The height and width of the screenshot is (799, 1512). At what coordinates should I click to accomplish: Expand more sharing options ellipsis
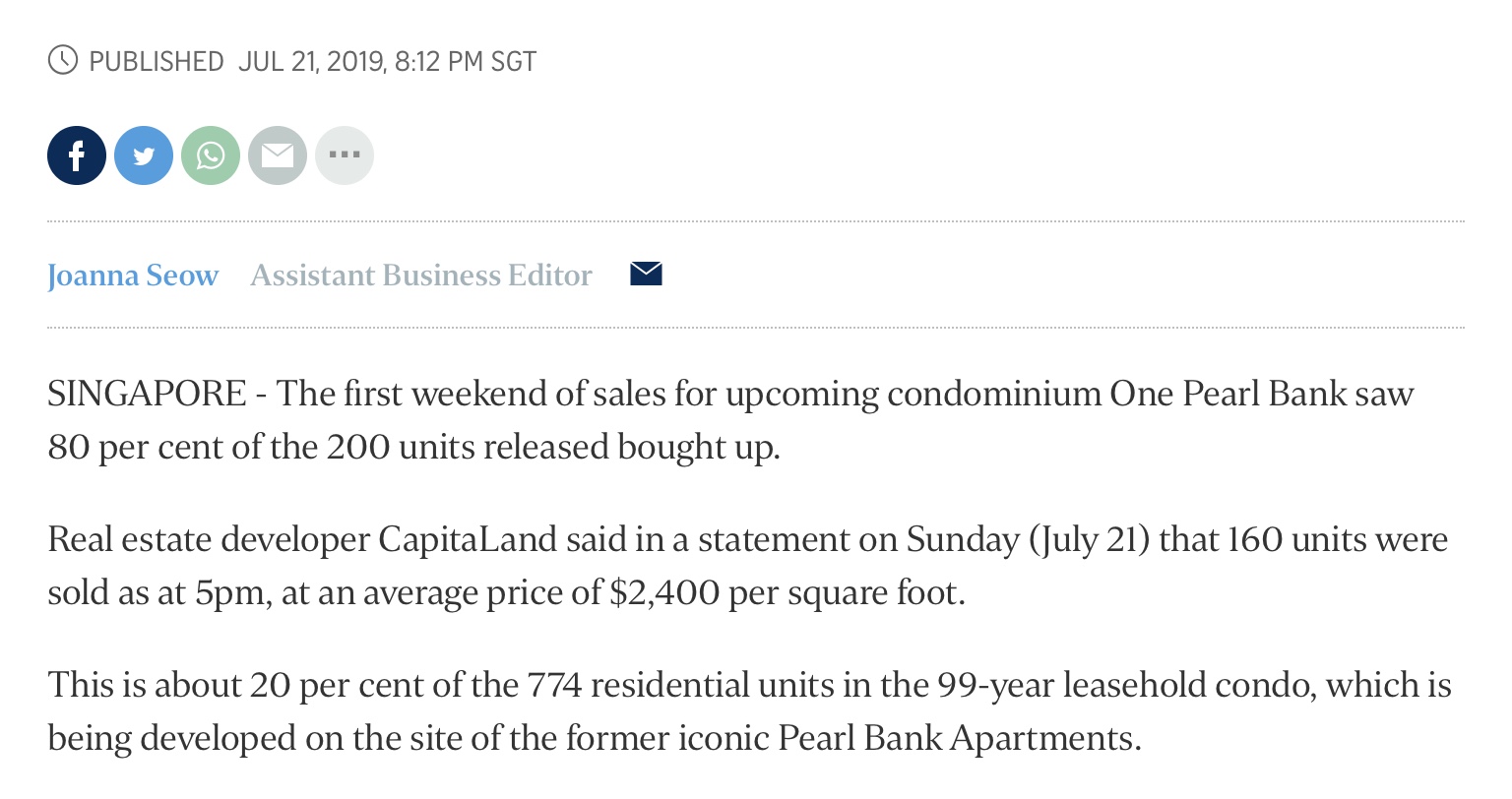345,155
